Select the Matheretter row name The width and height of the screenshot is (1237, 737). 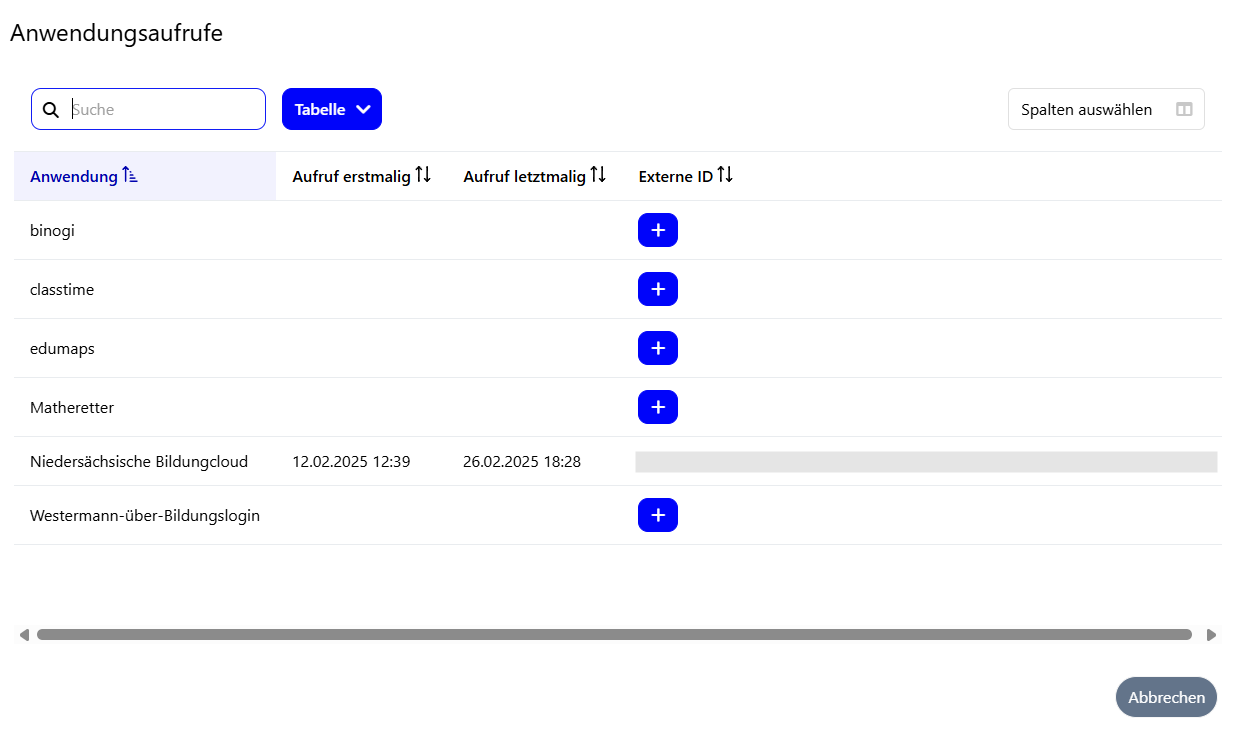(x=72, y=407)
